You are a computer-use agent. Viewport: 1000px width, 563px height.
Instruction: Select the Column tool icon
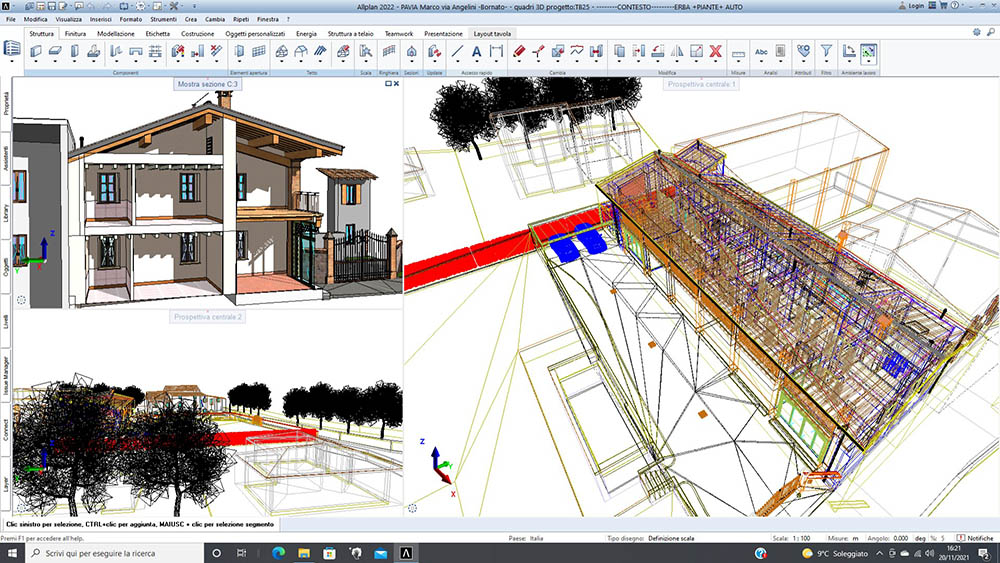click(75, 52)
